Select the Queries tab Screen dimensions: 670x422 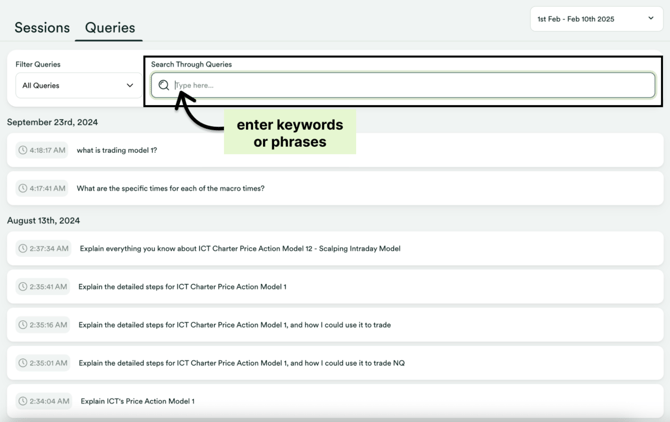110,28
